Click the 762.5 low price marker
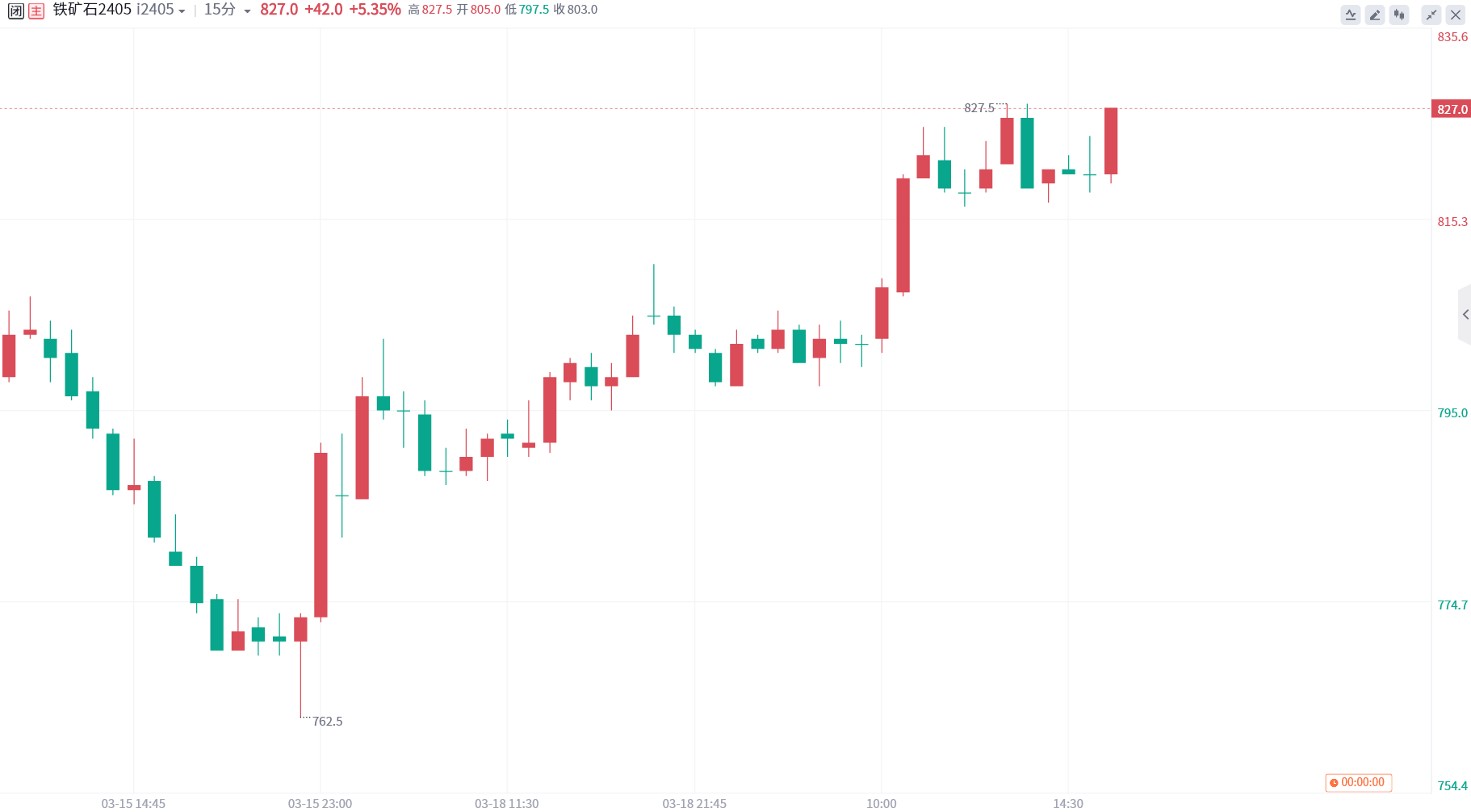 coord(327,722)
